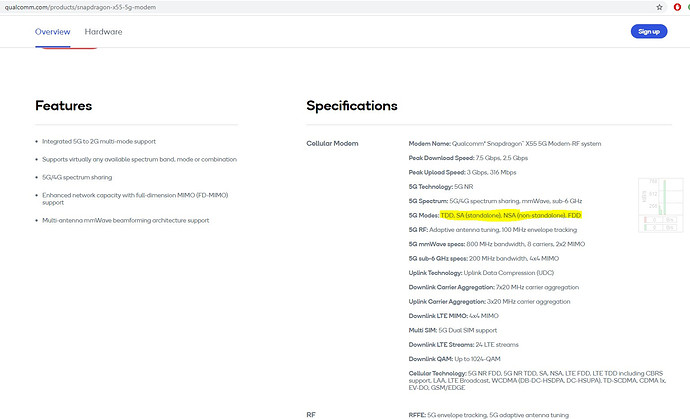Click the 5G RF adaptive antenna line

point(493,230)
